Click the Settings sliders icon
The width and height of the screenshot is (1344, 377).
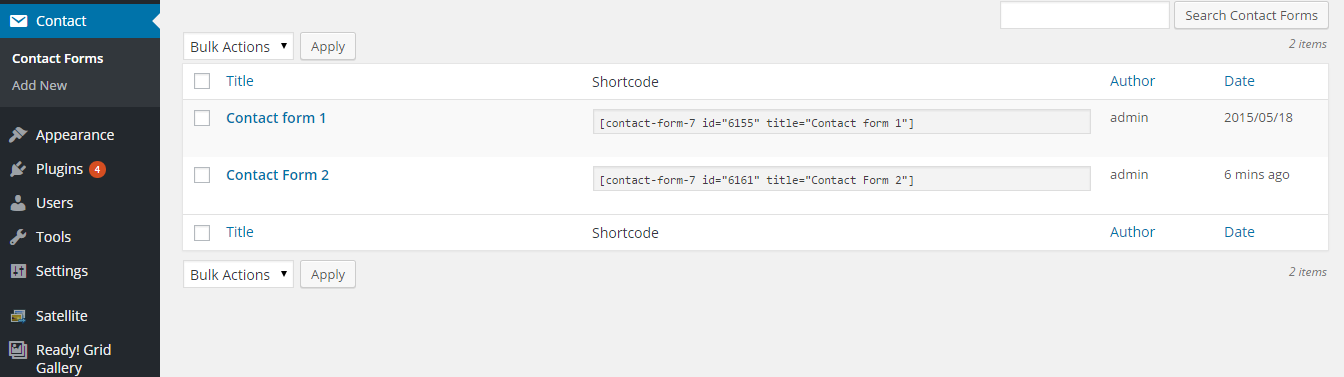(x=18, y=271)
